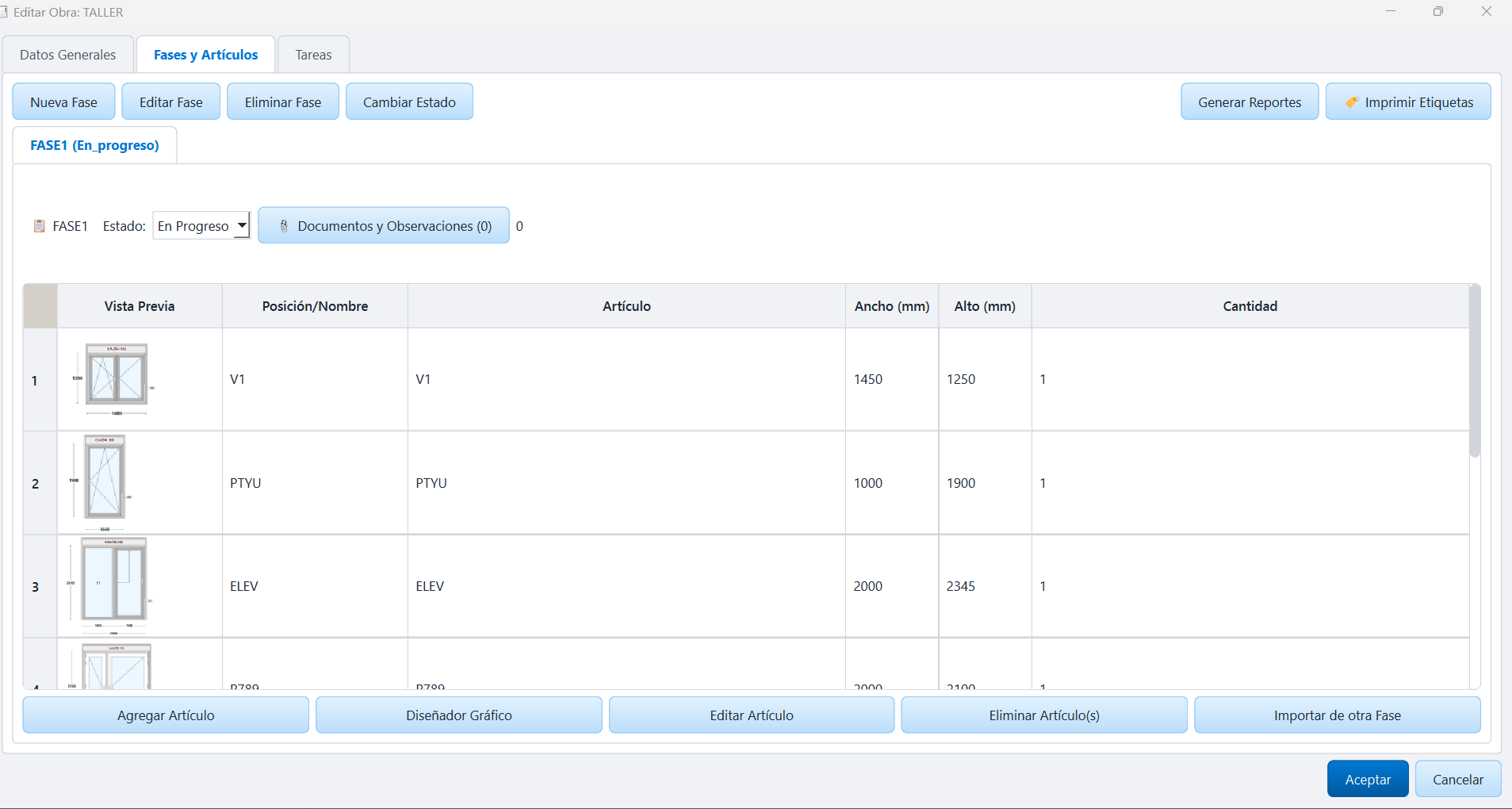Open the Tareas tab
This screenshot has width=1512, height=809.
(x=313, y=55)
